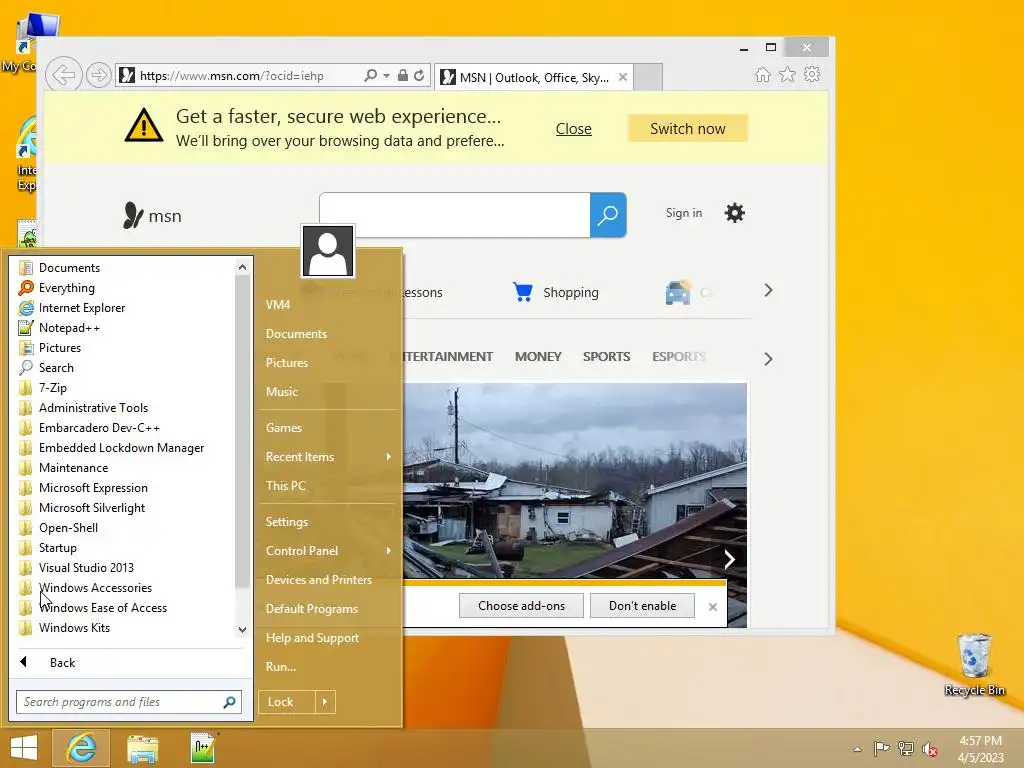Open the Internet Explorer Tools gear icon
The width and height of the screenshot is (1024, 768).
pyautogui.click(x=812, y=74)
